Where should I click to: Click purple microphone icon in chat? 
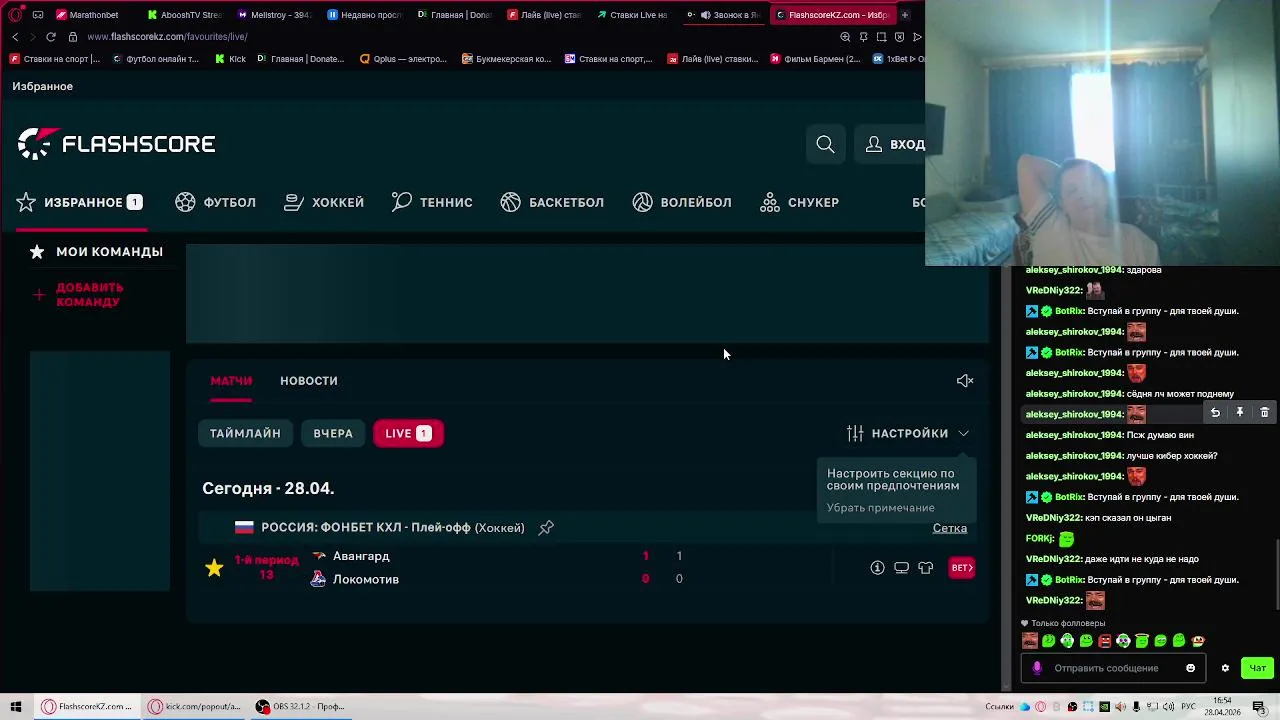coord(1037,668)
